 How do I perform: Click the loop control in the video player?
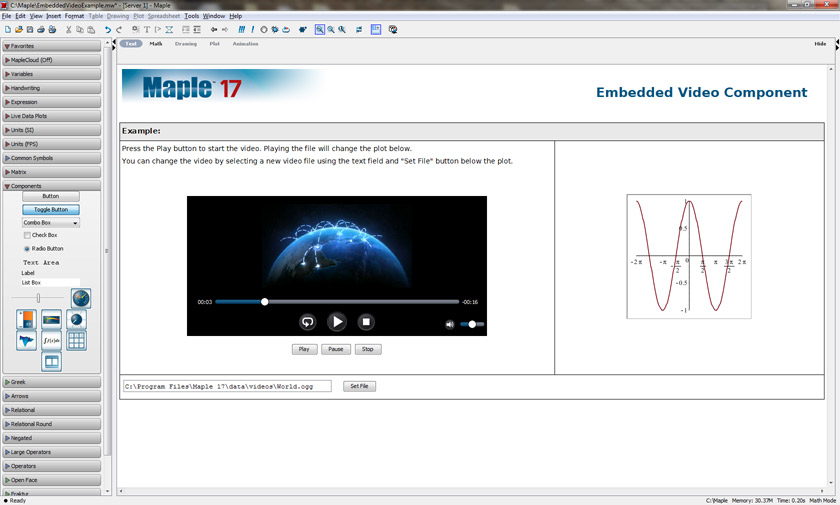click(x=308, y=322)
